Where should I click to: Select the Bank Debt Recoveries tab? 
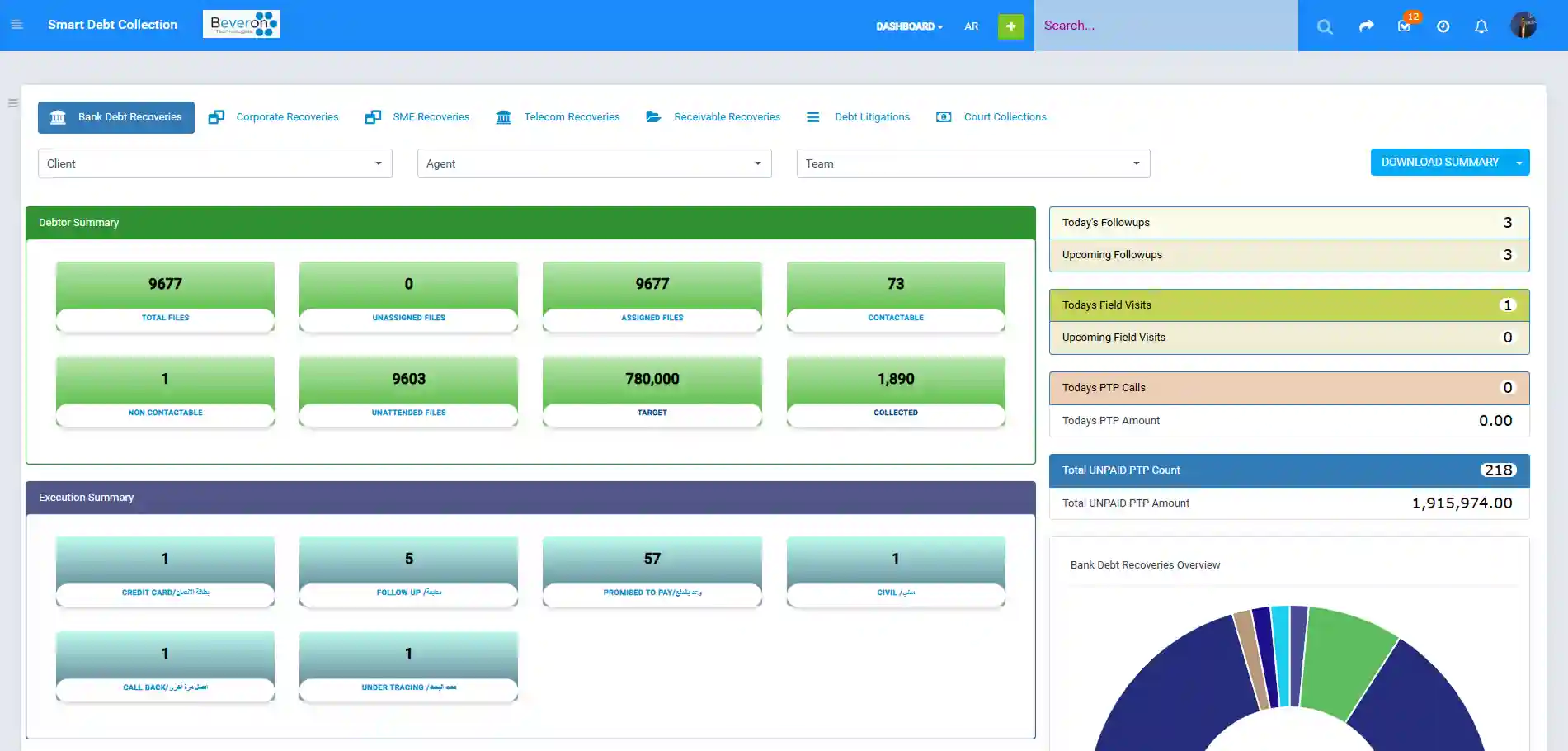[x=116, y=117]
